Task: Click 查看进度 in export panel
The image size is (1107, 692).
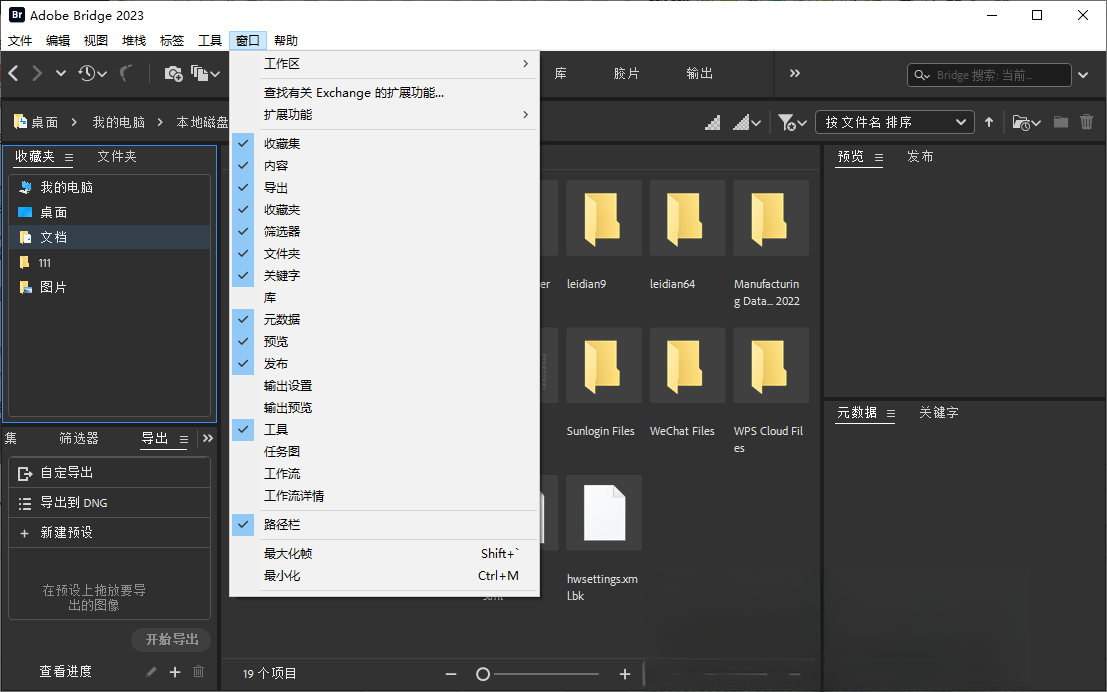Action: tap(66, 672)
